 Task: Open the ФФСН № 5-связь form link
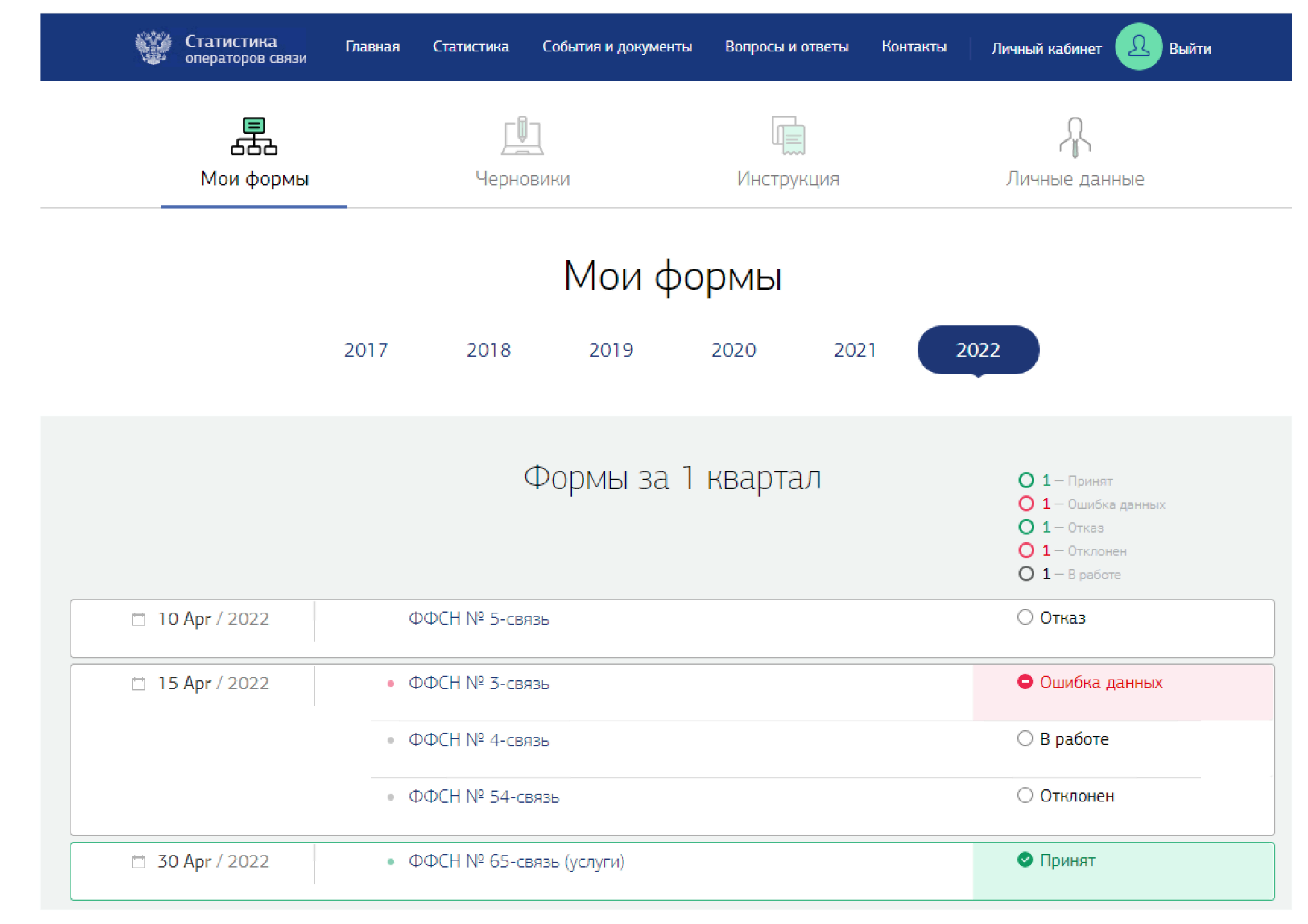coord(479,619)
